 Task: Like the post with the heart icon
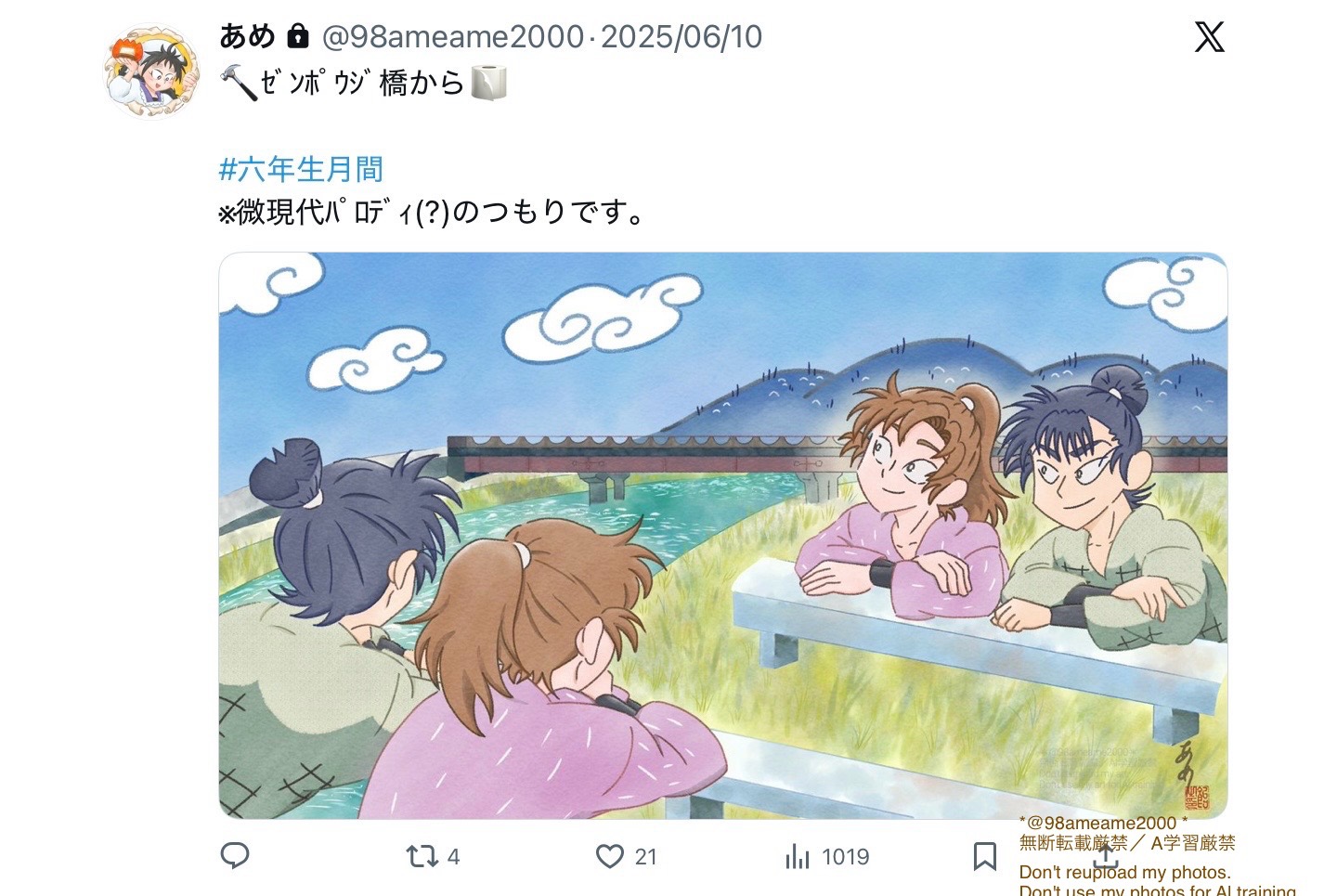click(609, 856)
